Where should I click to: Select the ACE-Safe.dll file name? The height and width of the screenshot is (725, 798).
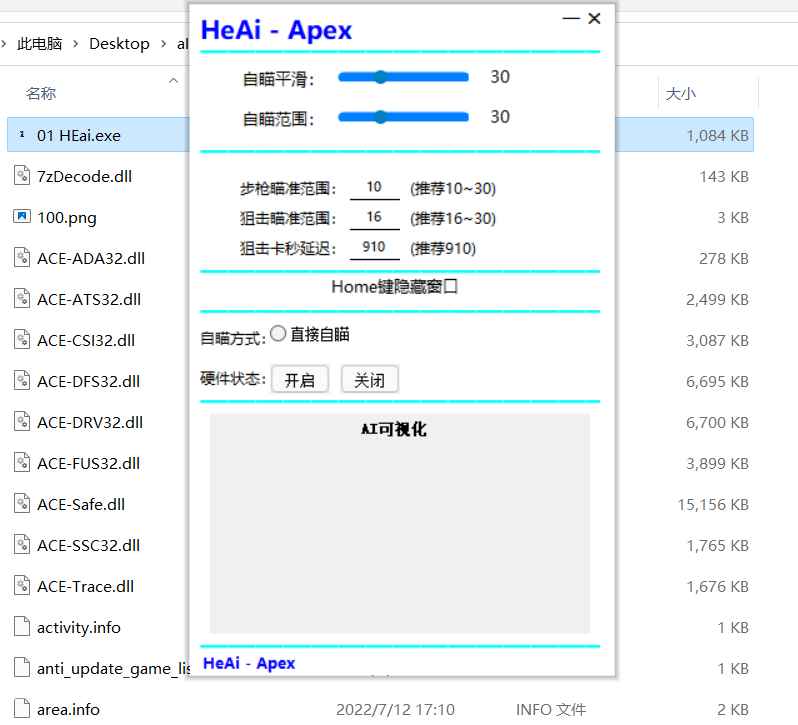tap(81, 505)
